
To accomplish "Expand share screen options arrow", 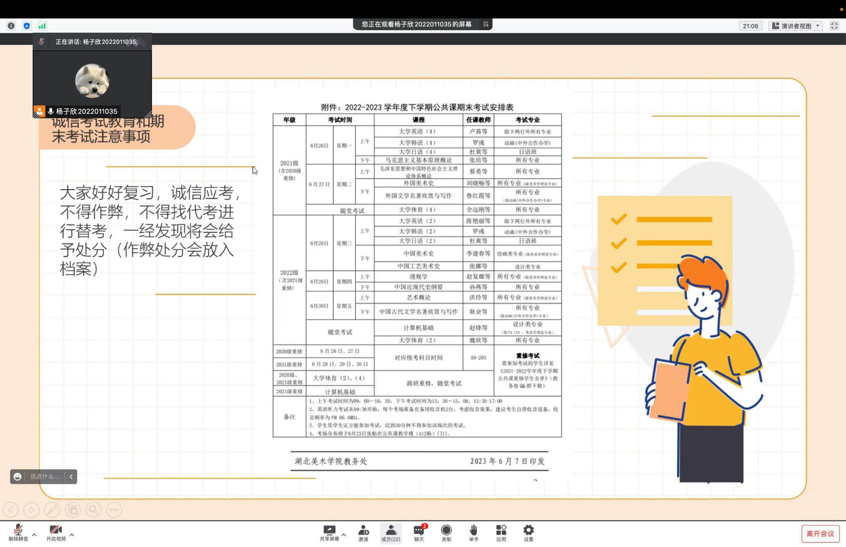I will (x=344, y=535).
